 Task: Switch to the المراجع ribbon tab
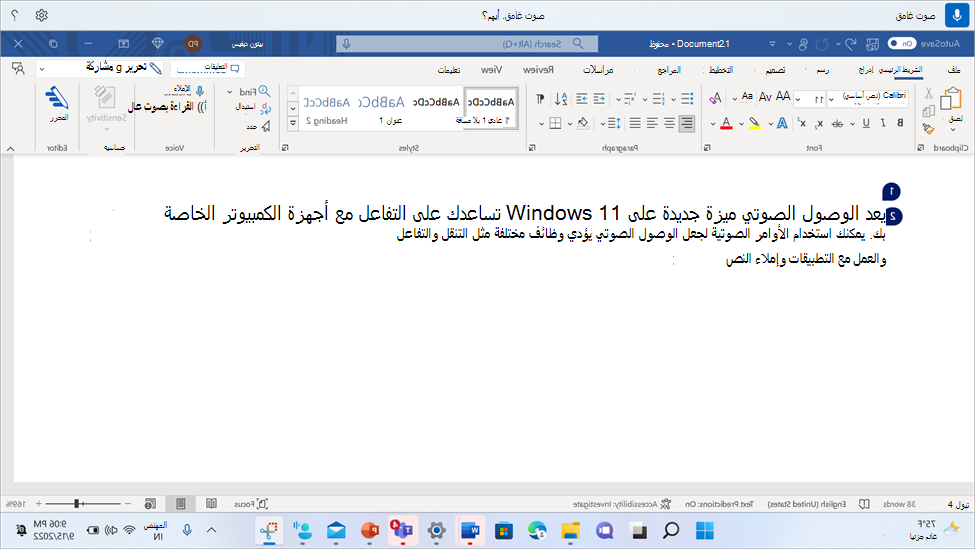click(669, 70)
